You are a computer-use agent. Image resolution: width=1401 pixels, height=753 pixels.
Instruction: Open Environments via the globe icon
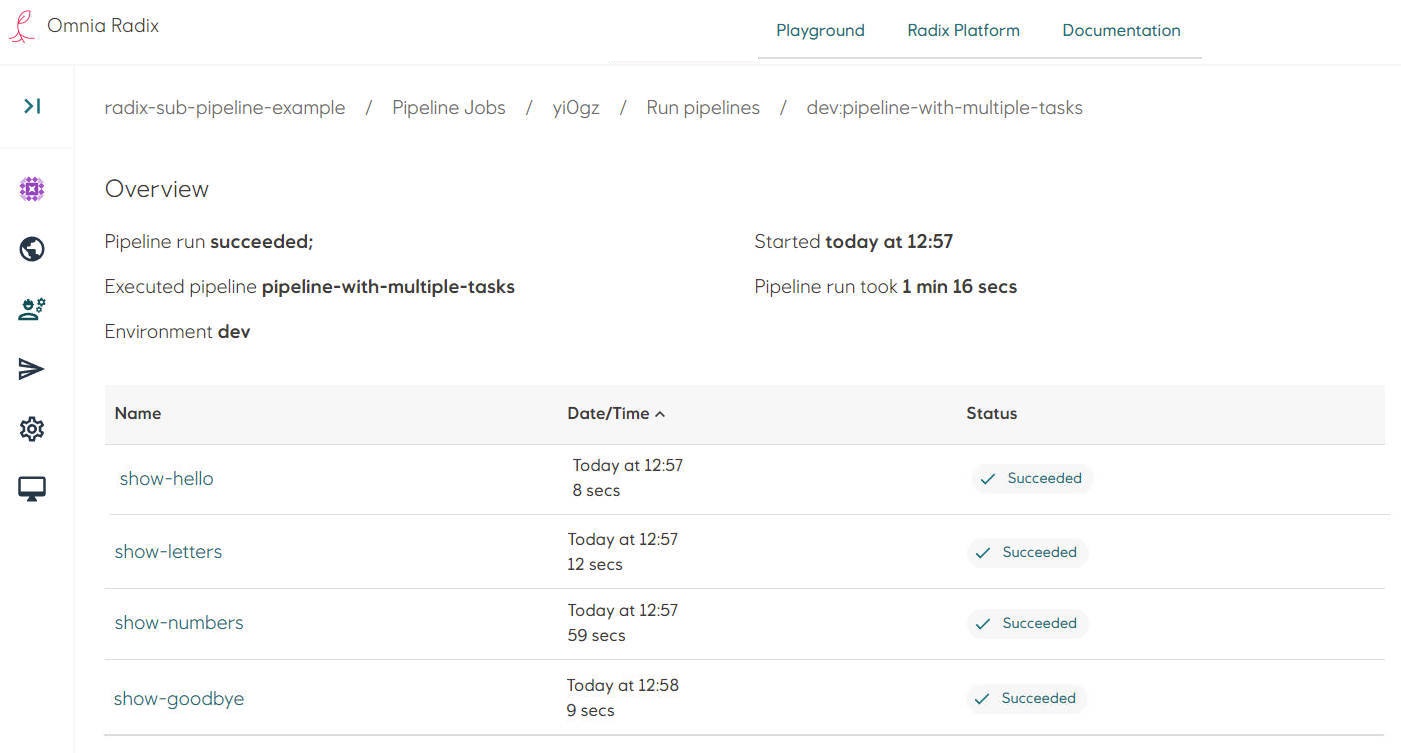click(32, 249)
